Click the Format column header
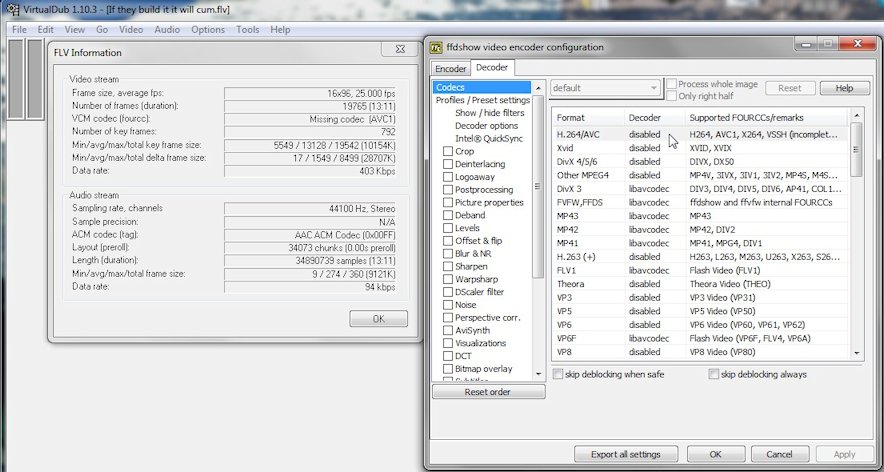884x472 pixels. (588, 117)
